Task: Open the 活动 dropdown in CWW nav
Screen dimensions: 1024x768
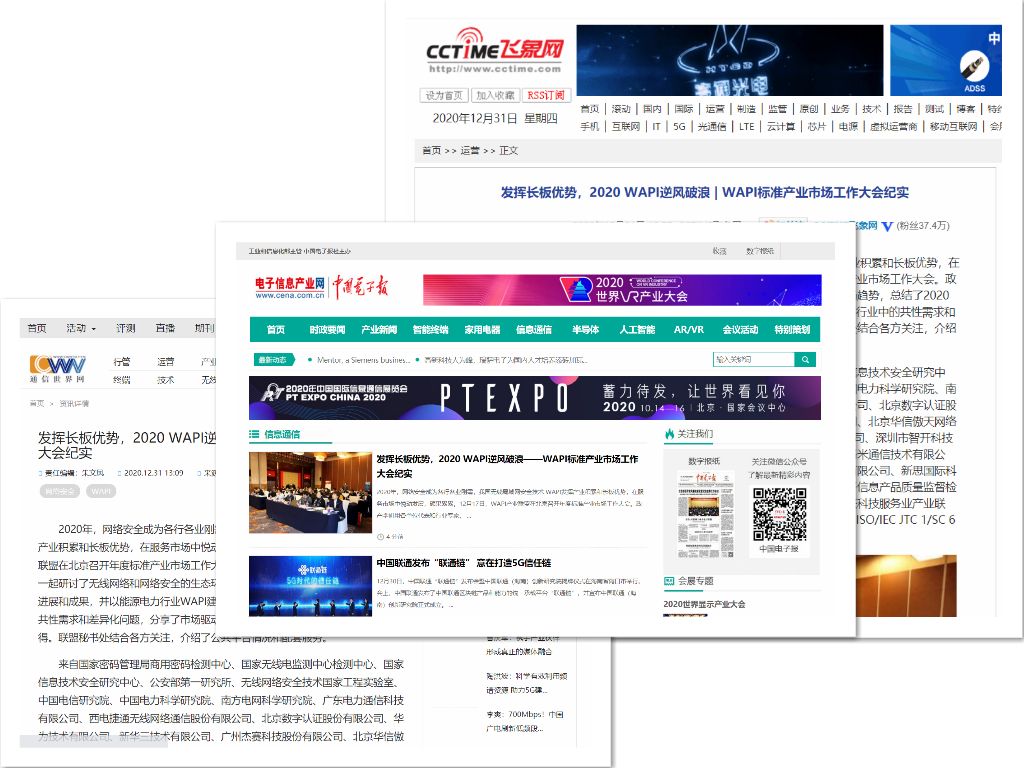Action: pyautogui.click(x=81, y=328)
